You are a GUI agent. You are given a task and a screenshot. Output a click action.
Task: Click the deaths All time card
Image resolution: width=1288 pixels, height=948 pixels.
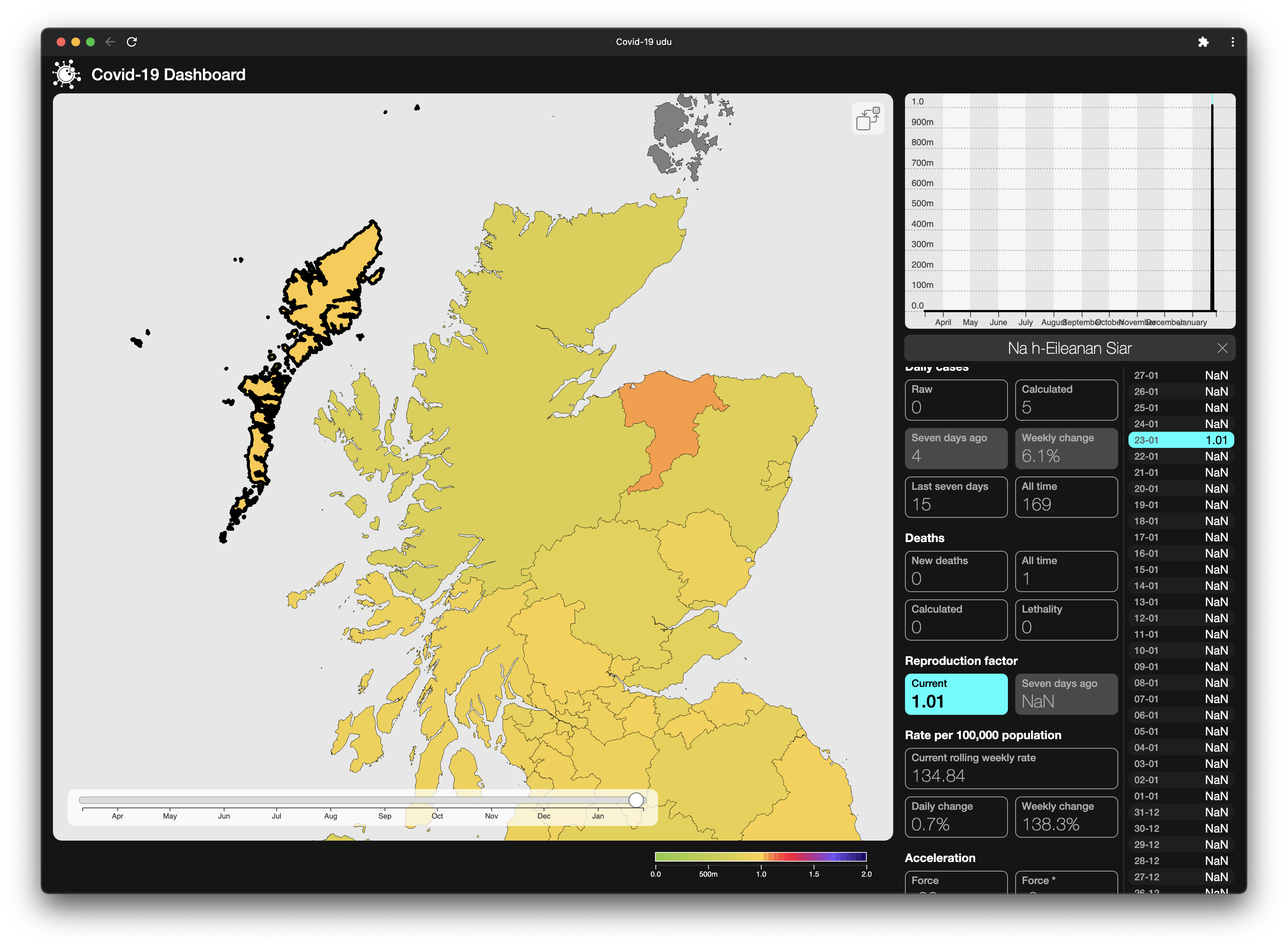[1066, 571]
